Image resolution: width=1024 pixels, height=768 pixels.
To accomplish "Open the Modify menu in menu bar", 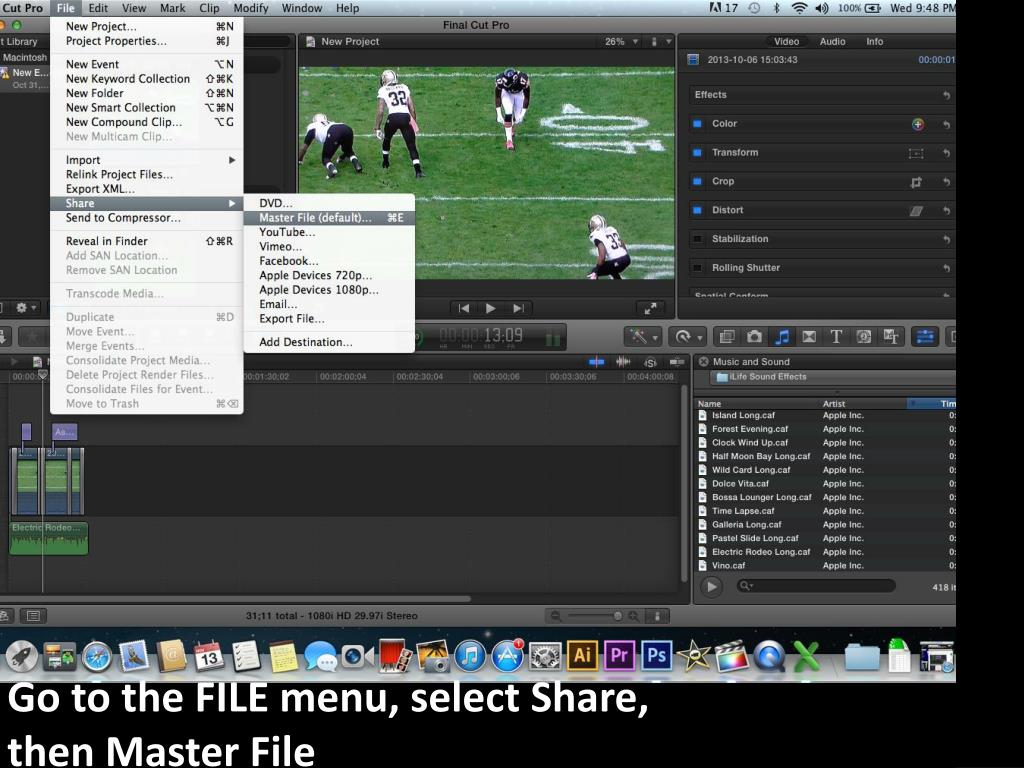I will pyautogui.click(x=251, y=8).
